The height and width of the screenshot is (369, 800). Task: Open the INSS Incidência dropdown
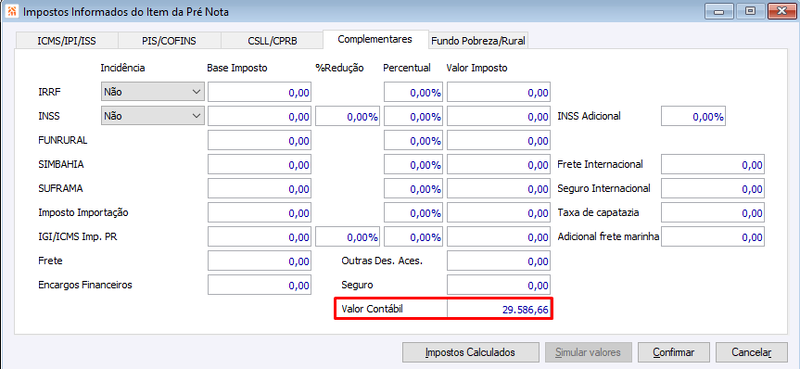(x=153, y=116)
